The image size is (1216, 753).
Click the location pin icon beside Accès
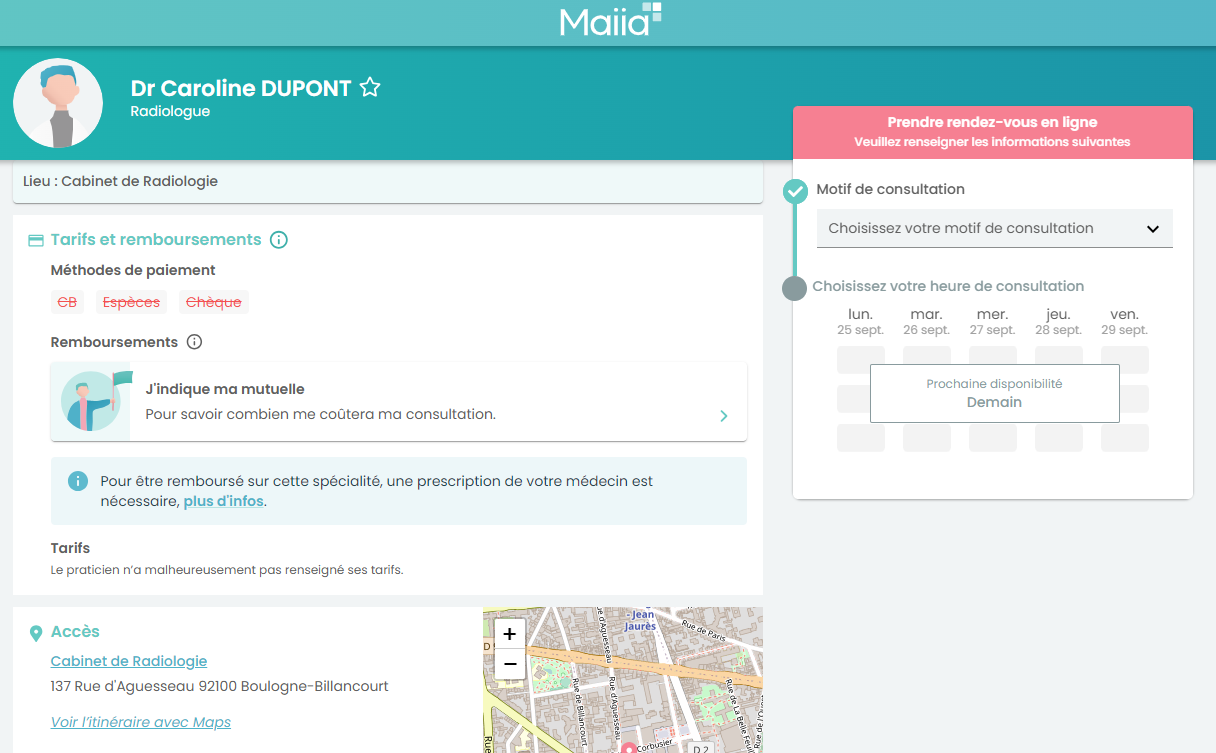click(x=36, y=632)
